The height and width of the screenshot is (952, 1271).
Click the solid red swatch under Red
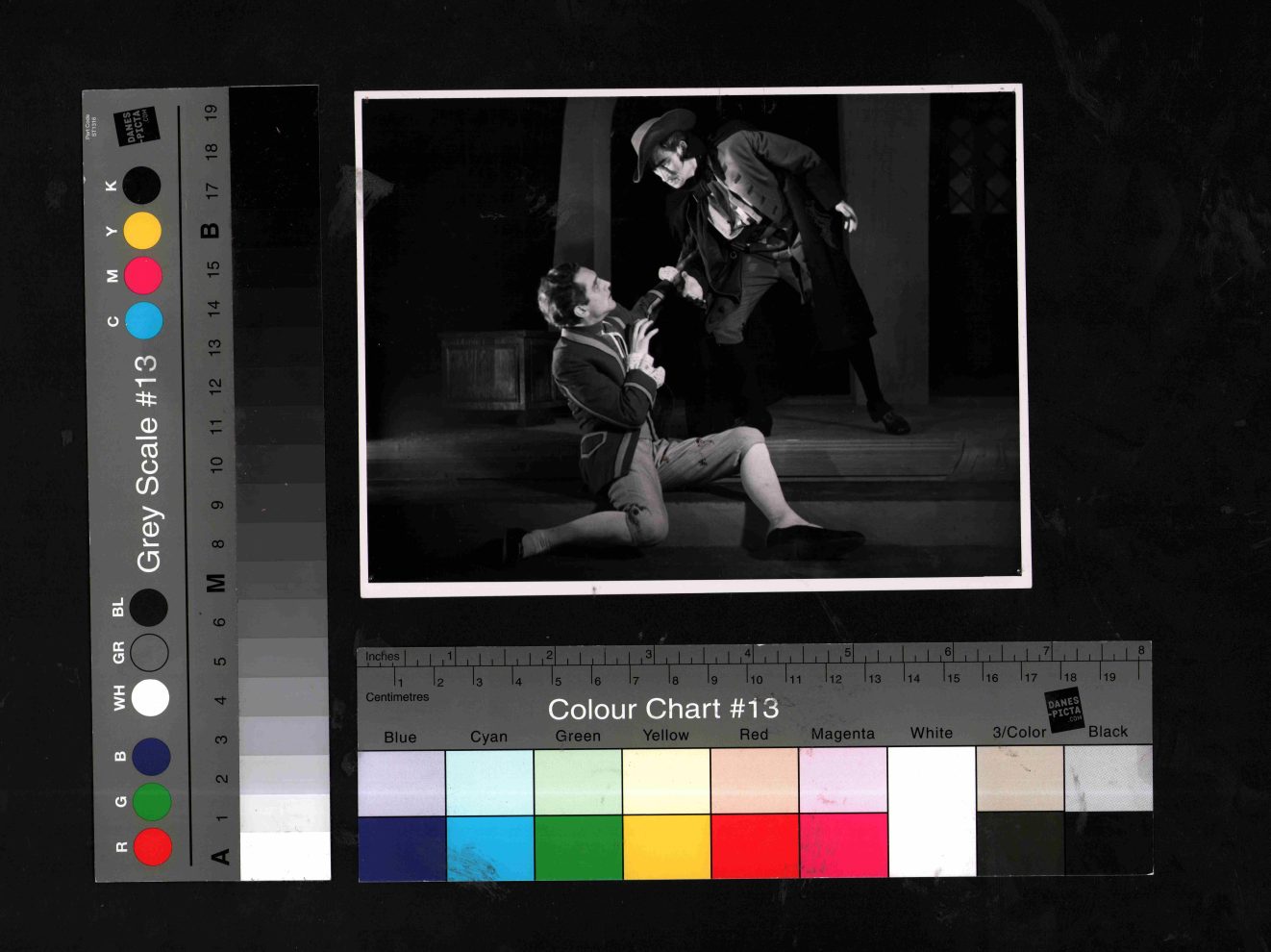tap(755, 847)
